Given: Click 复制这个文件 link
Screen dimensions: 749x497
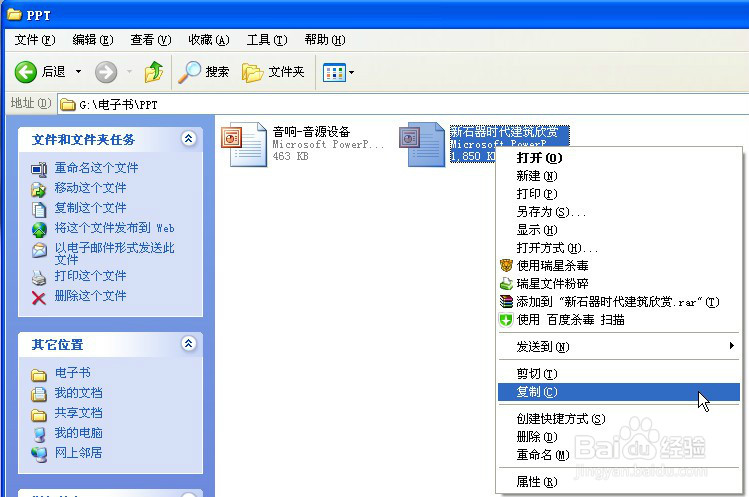Looking at the screenshot, I should point(90,208).
